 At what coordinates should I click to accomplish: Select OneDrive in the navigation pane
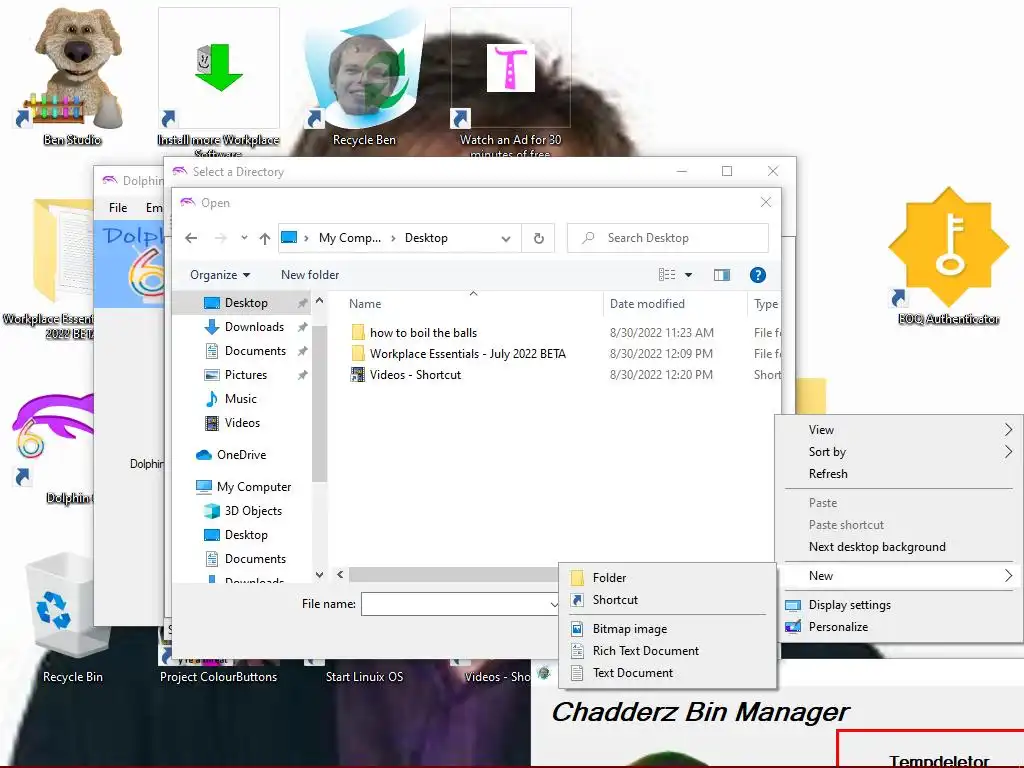click(241, 455)
